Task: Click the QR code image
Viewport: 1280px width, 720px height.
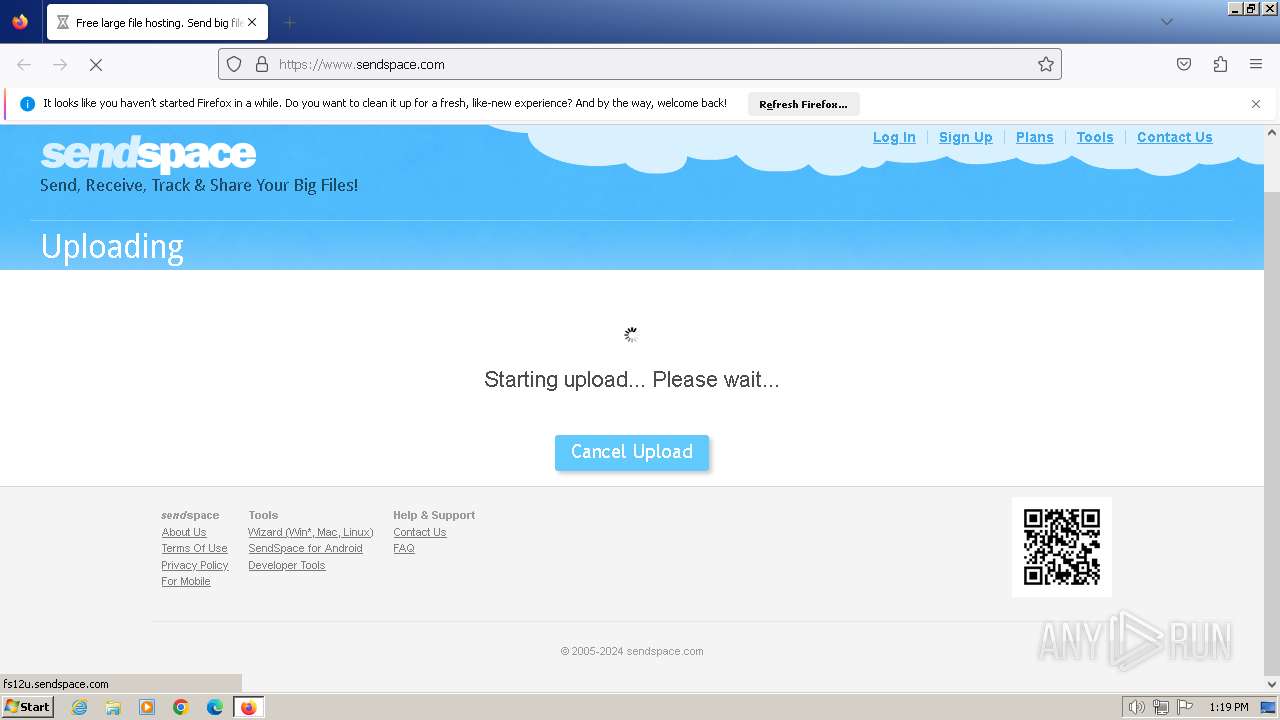Action: [x=1062, y=547]
